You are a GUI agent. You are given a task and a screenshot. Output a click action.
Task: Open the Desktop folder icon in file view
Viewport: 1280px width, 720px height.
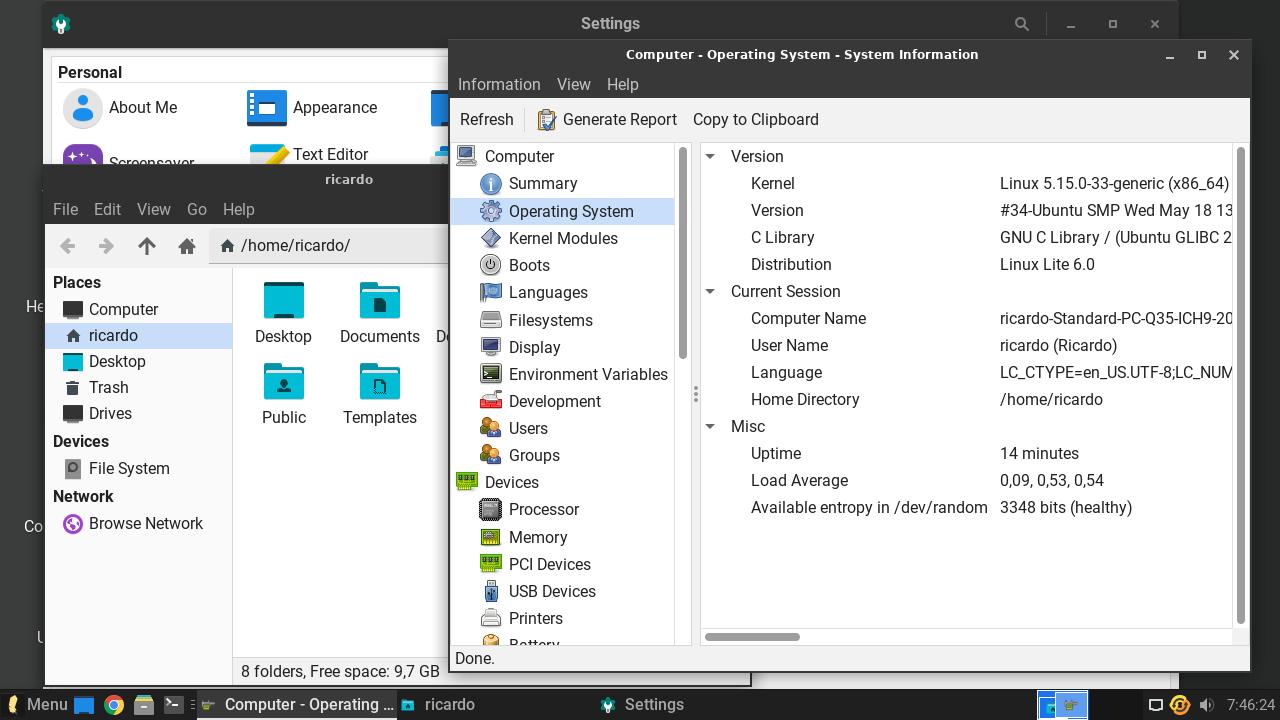tap(284, 300)
